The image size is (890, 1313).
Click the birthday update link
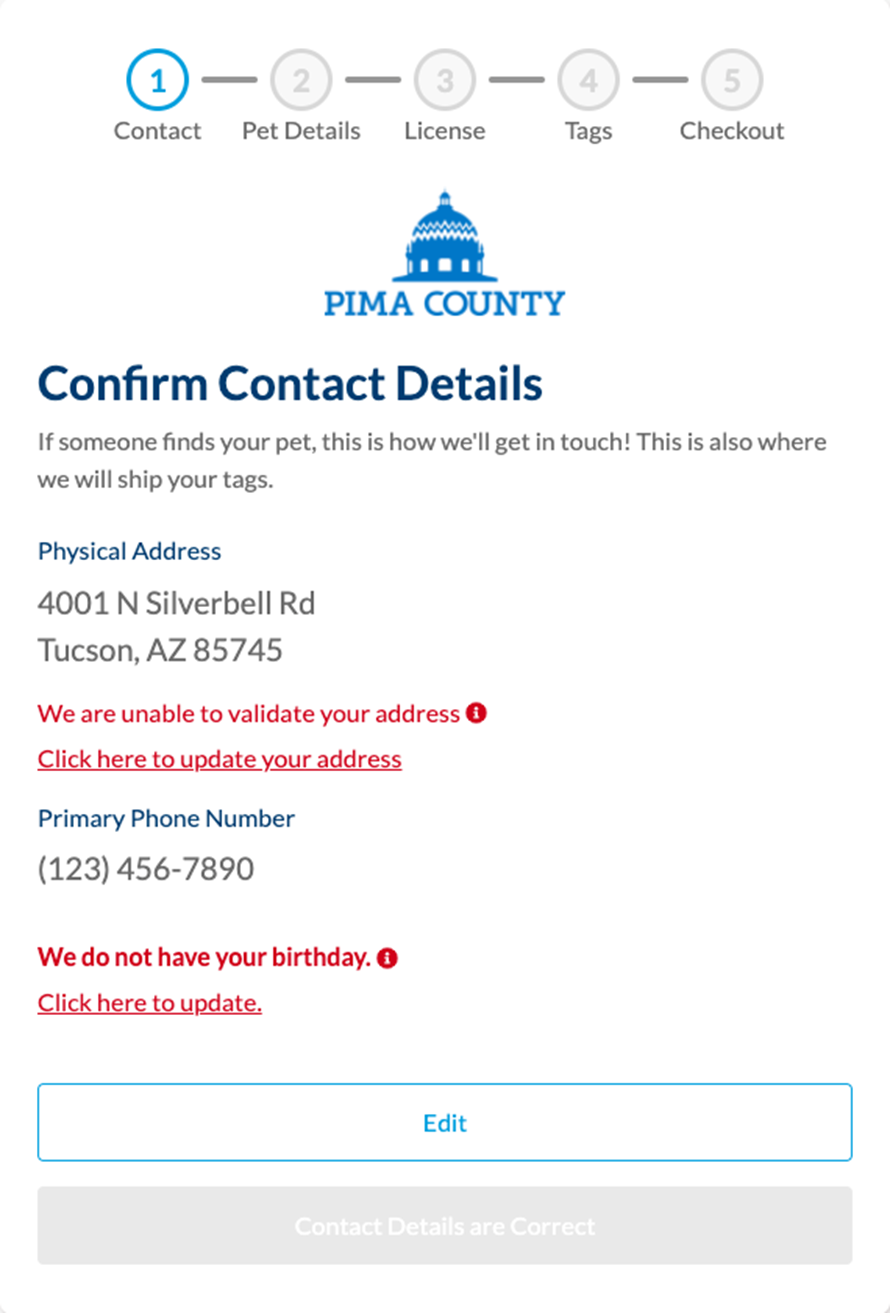pos(149,1003)
